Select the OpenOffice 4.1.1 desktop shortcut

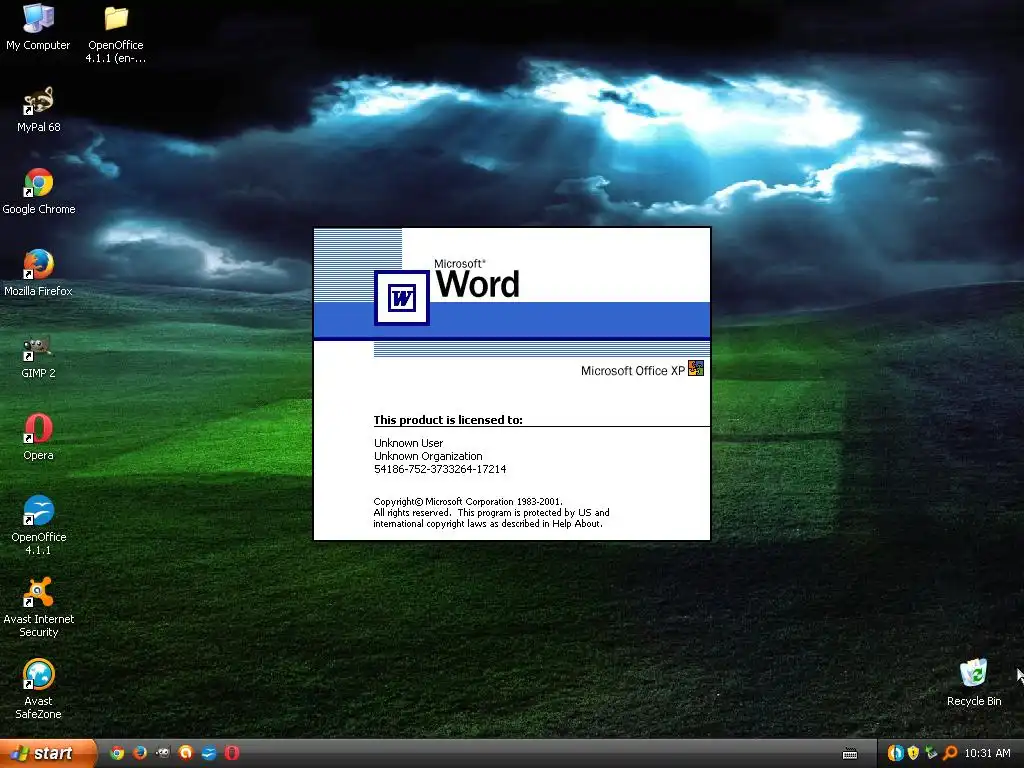click(x=39, y=526)
